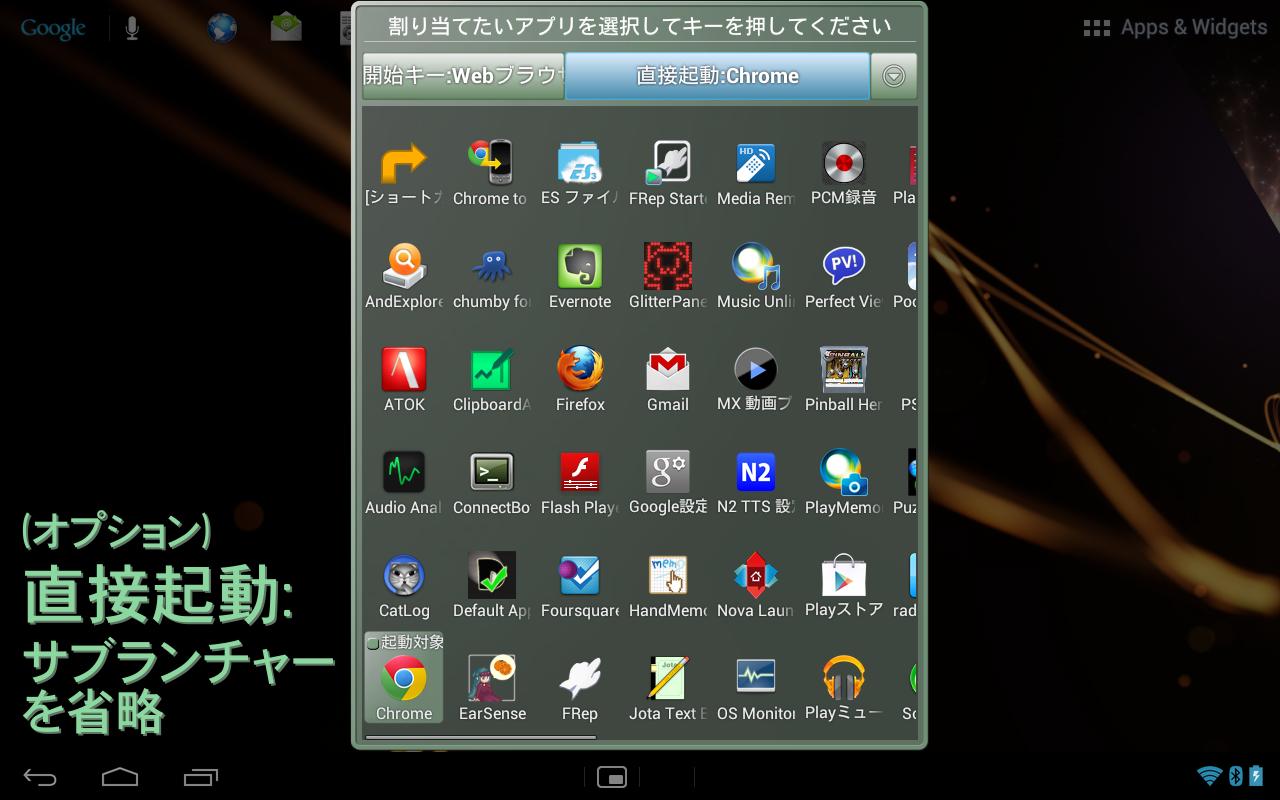Pick the ES File Explorer app

580,162
